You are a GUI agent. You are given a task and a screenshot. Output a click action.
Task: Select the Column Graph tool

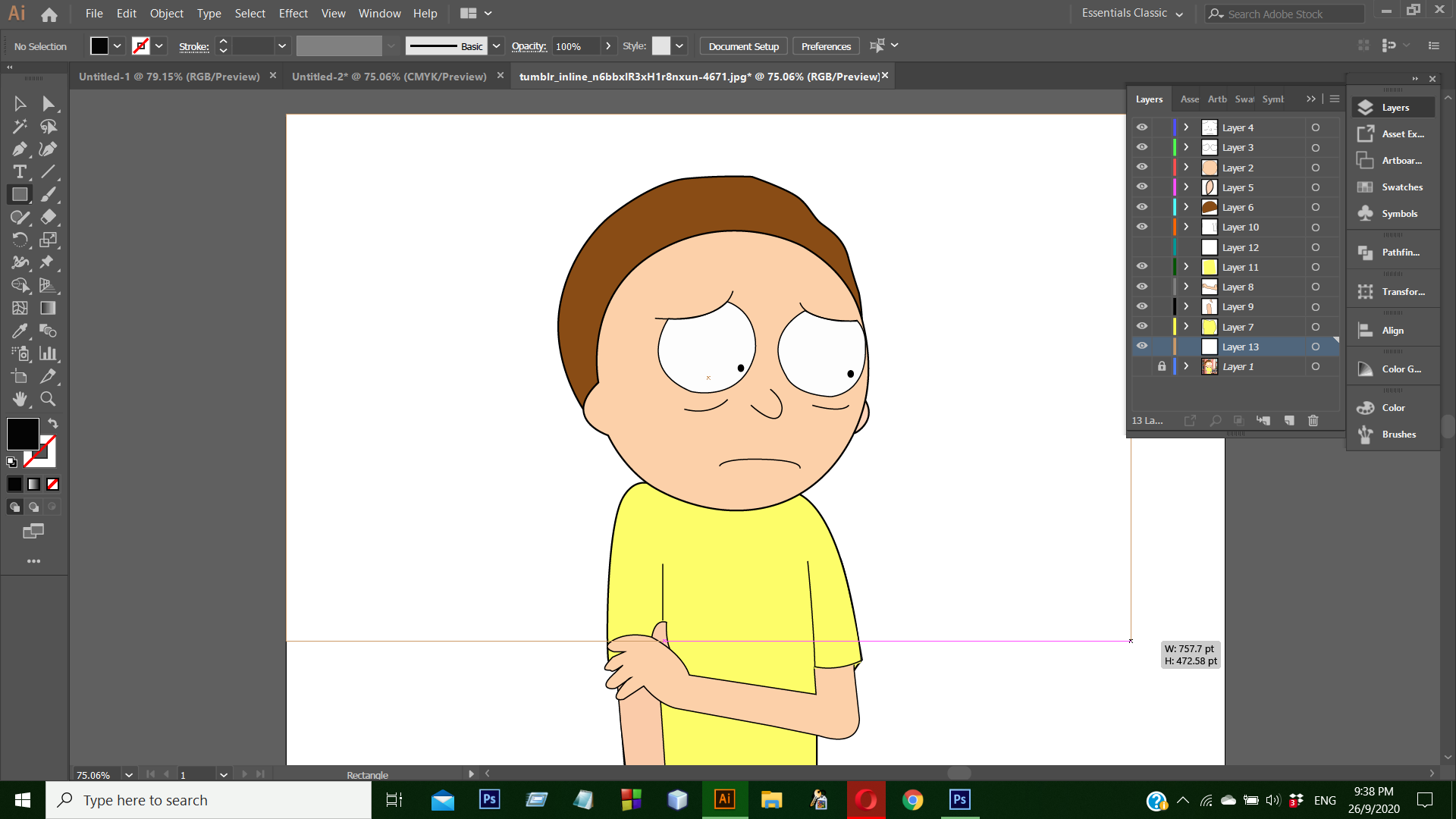(49, 354)
